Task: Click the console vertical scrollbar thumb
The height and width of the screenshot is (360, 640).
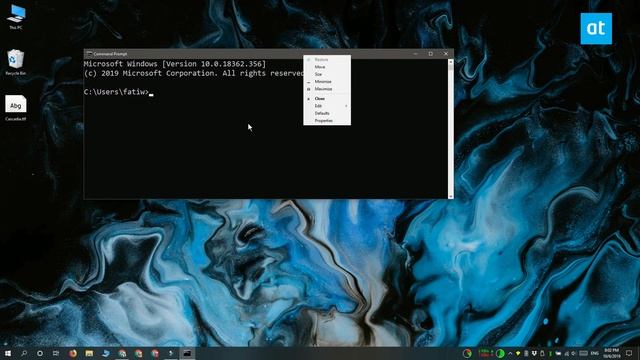Action: coord(451,68)
